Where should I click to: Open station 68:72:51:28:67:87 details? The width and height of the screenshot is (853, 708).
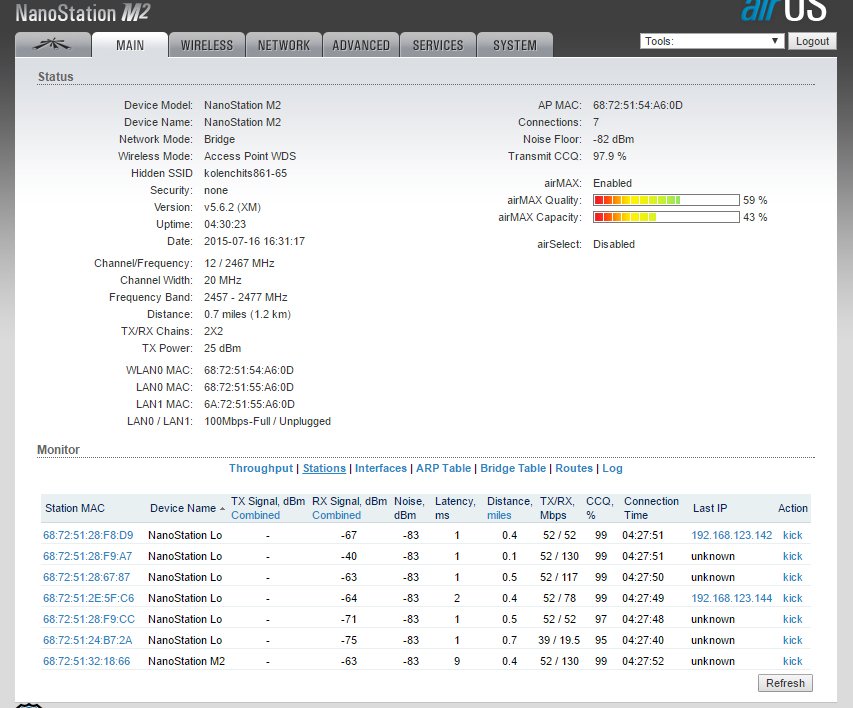coord(86,577)
